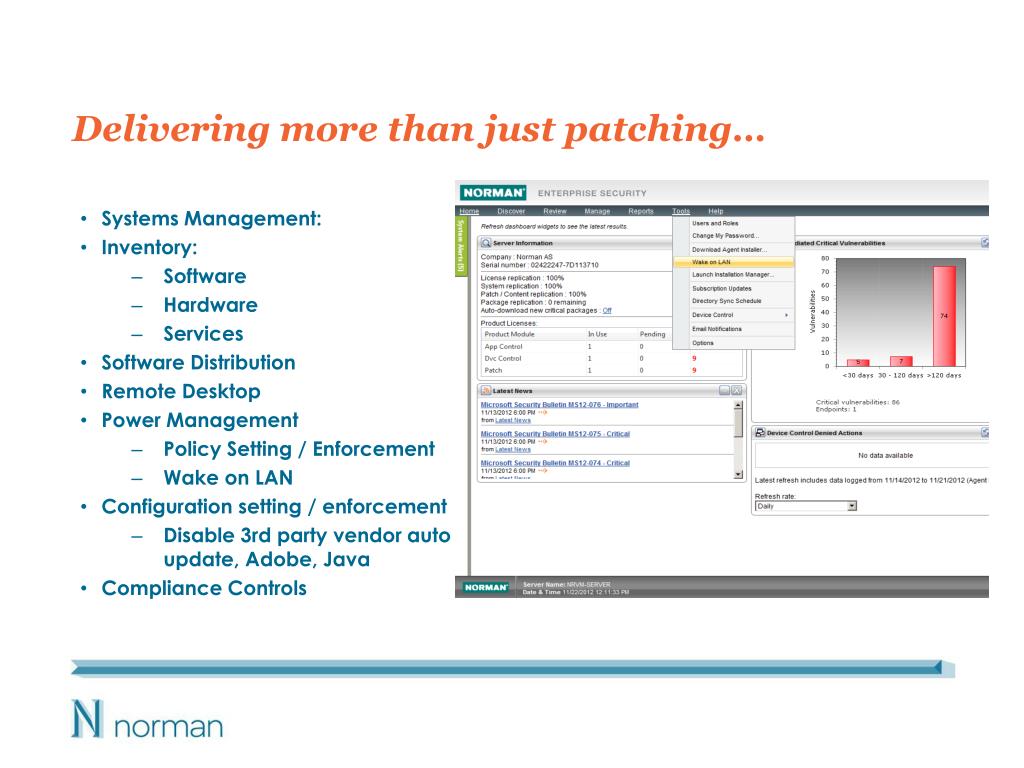Click the tall >120 days bar showing 74
The height and width of the screenshot is (768, 1024).
coord(944,316)
